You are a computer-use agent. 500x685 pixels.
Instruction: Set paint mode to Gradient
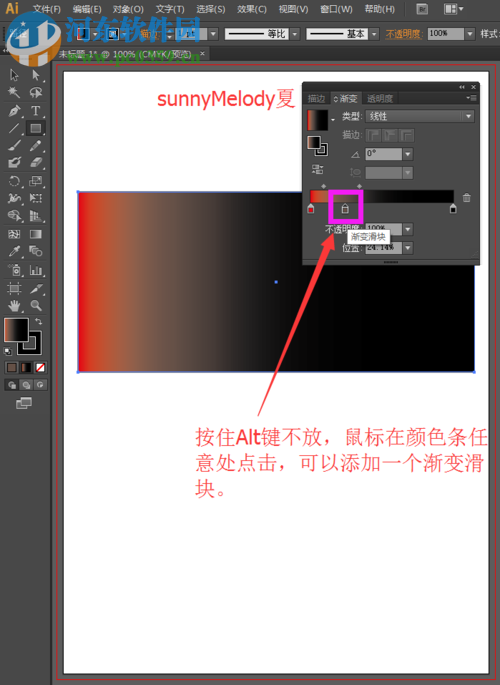point(26,367)
